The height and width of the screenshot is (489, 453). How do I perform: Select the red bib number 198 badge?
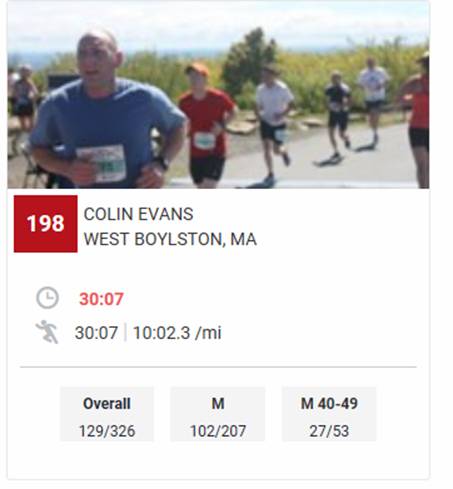[46, 224]
